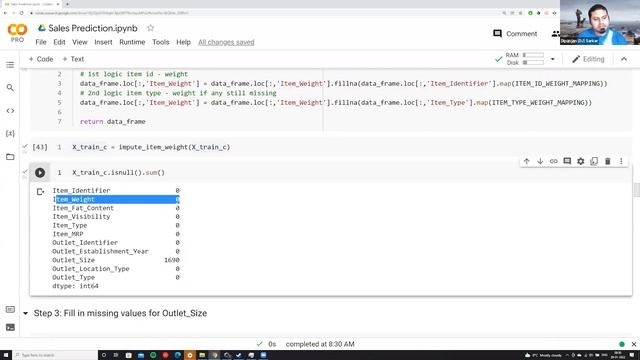
Task: Add a new Text cell
Action: tap(73, 59)
